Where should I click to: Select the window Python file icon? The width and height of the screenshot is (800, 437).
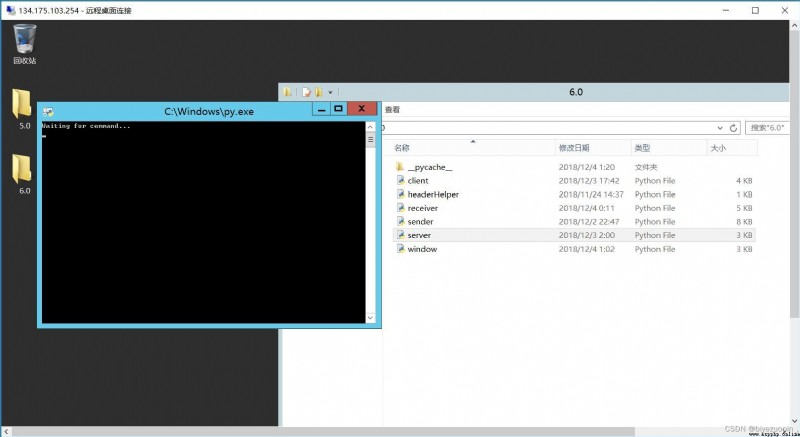401,249
